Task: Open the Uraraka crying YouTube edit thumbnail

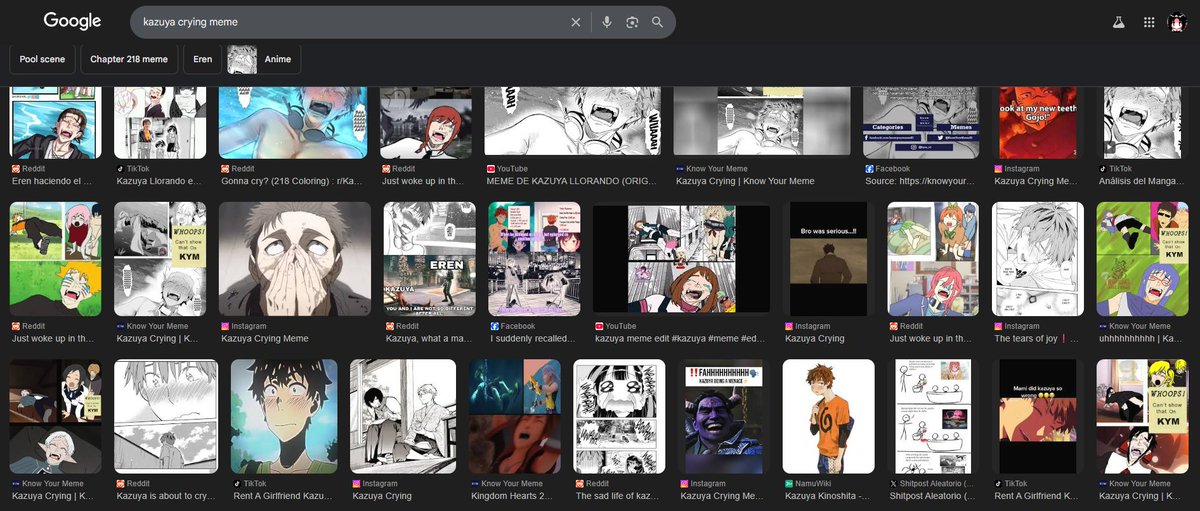Action: pos(681,259)
